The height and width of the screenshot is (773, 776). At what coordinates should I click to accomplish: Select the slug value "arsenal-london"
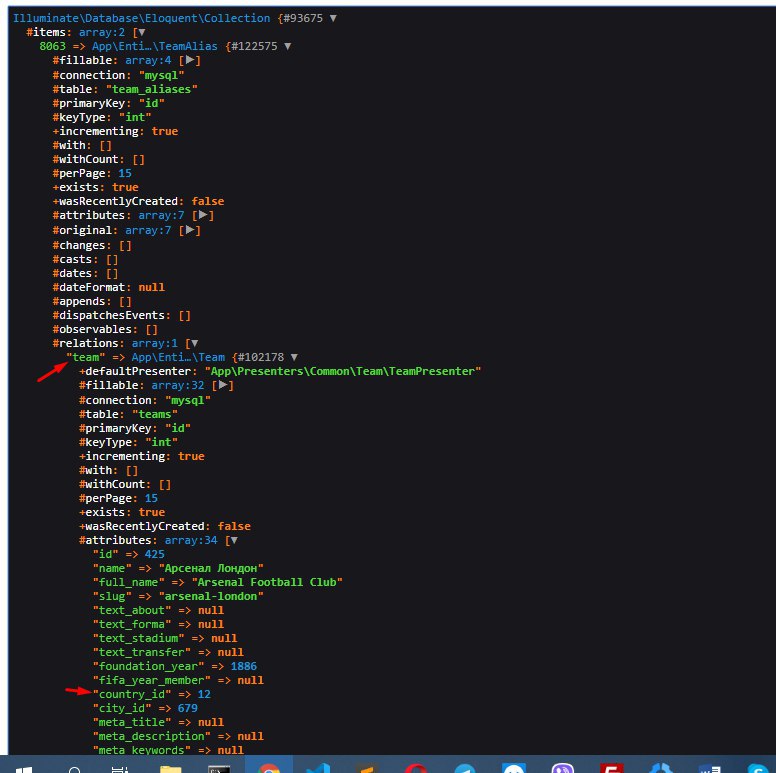coord(211,596)
